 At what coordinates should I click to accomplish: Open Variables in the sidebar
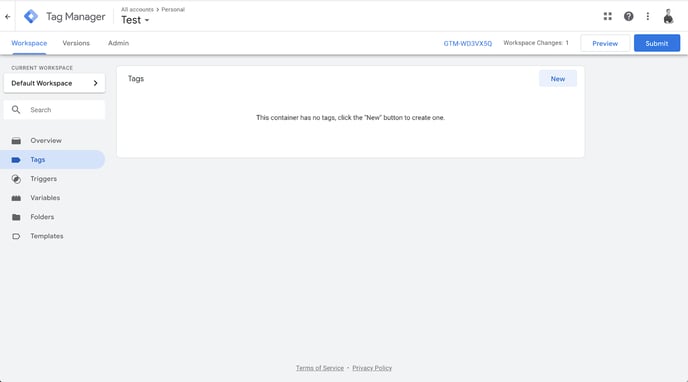[x=53, y=198]
